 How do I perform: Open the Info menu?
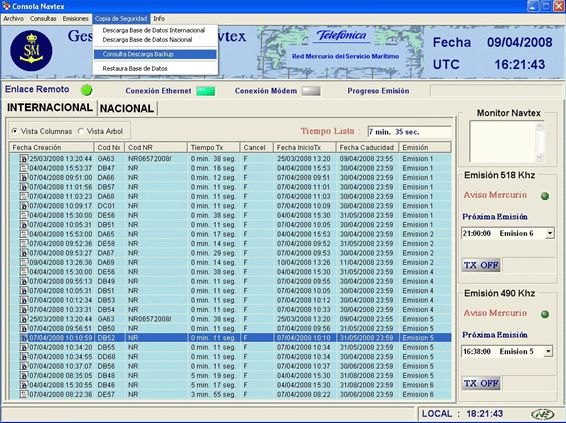pyautogui.click(x=159, y=18)
